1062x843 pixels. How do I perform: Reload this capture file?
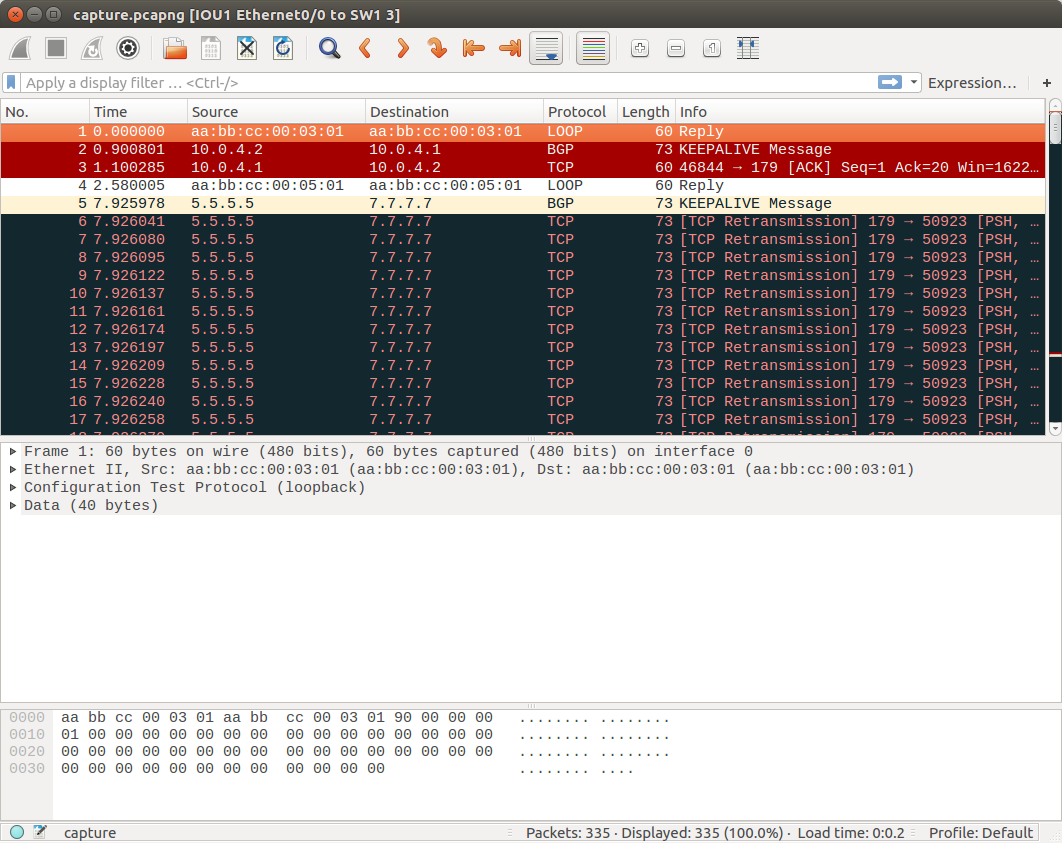click(x=283, y=48)
